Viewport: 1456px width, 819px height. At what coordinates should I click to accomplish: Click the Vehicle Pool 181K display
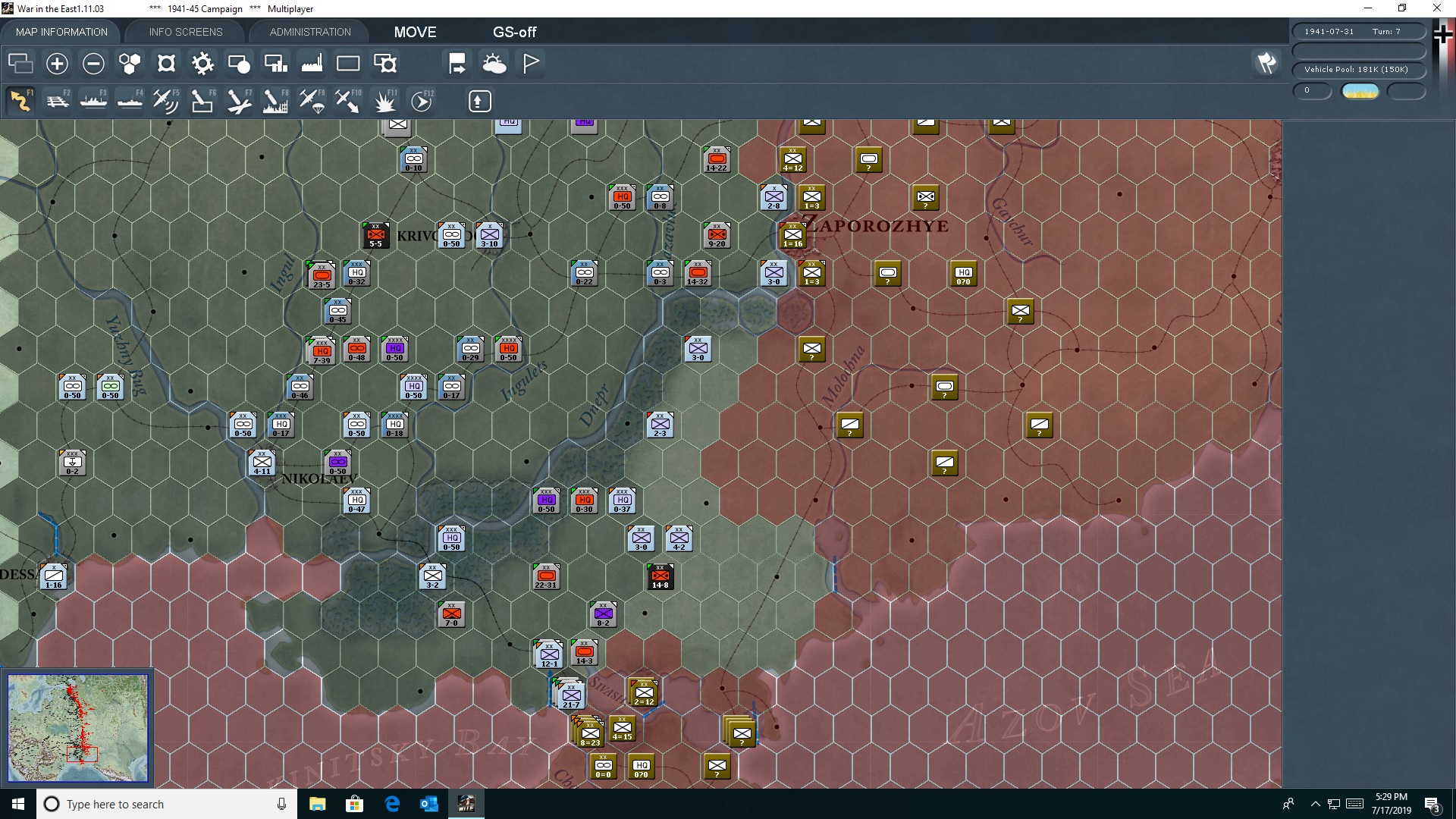pyautogui.click(x=1357, y=69)
